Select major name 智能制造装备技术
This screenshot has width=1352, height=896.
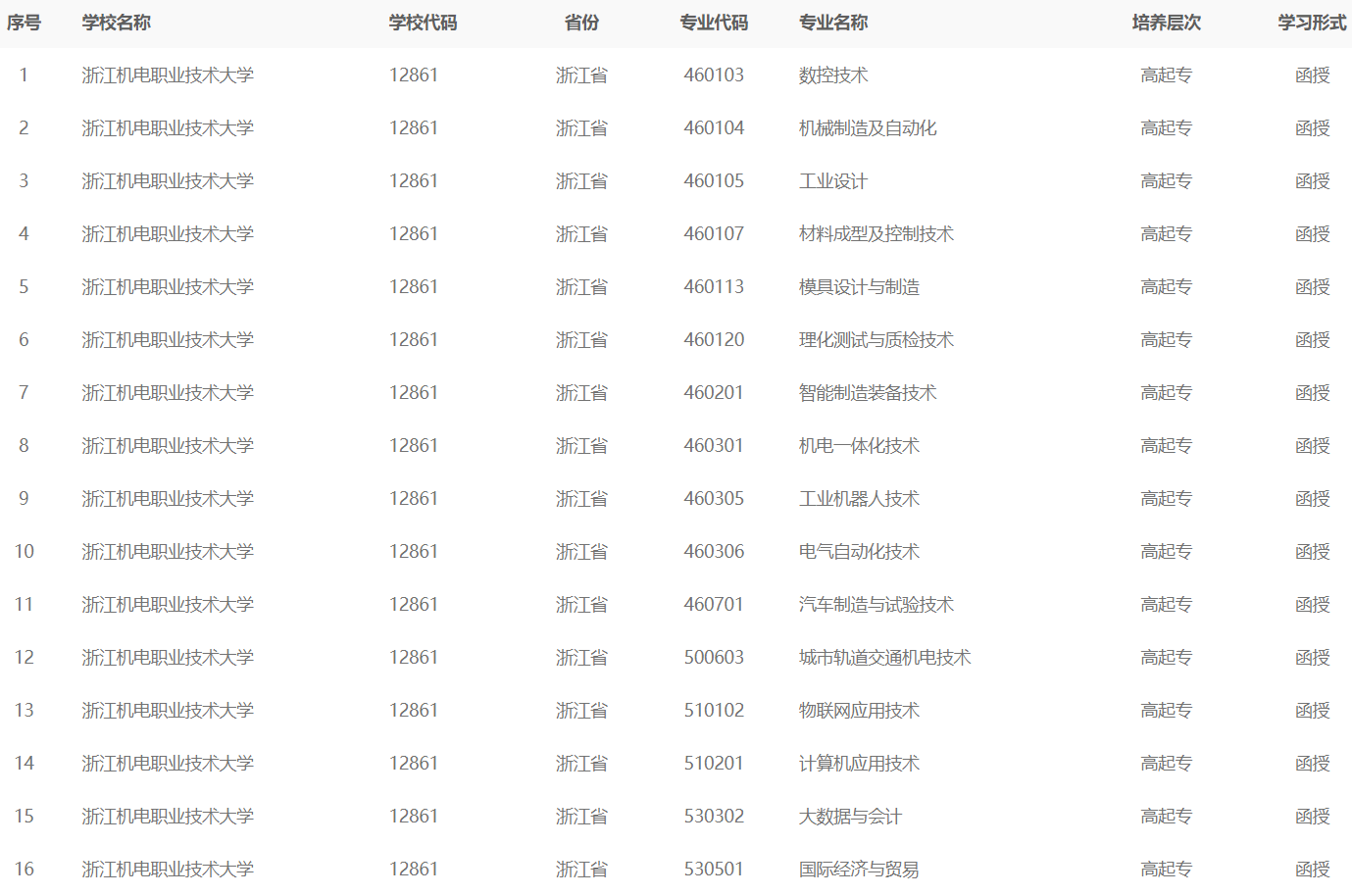(868, 393)
